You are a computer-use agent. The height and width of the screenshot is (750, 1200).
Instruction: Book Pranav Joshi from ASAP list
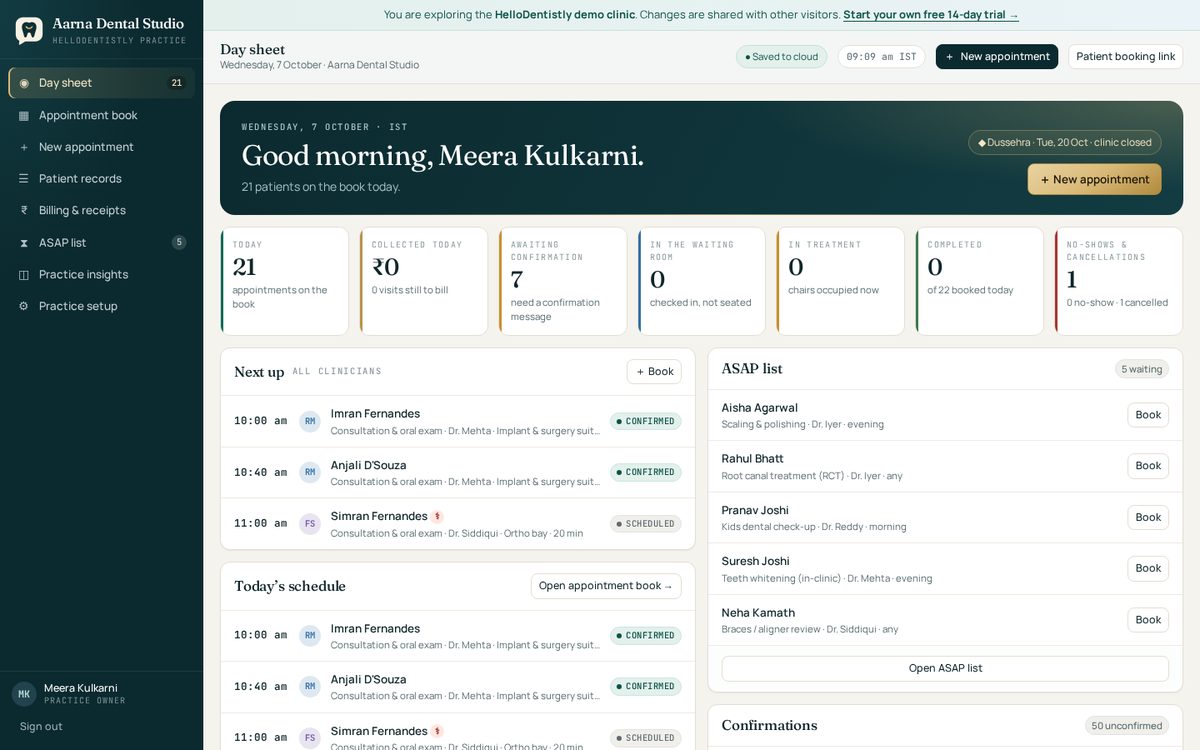[1148, 517]
